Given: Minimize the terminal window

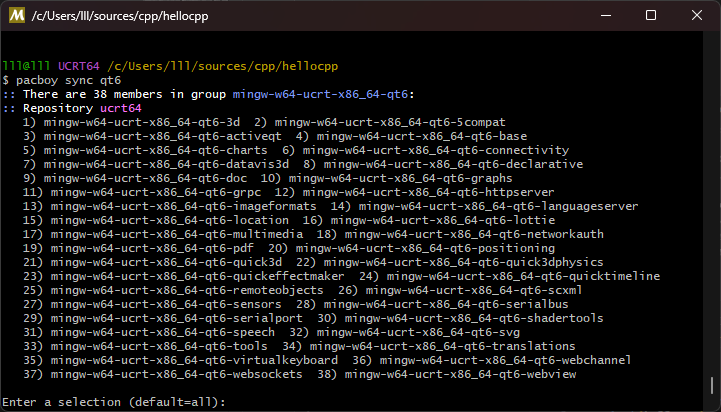Looking at the screenshot, I should click(606, 16).
